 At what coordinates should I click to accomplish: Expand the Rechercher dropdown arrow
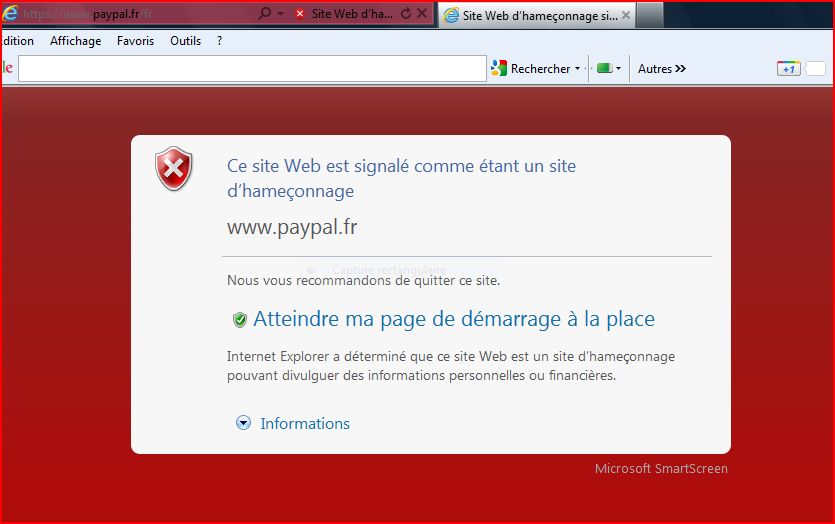577,69
